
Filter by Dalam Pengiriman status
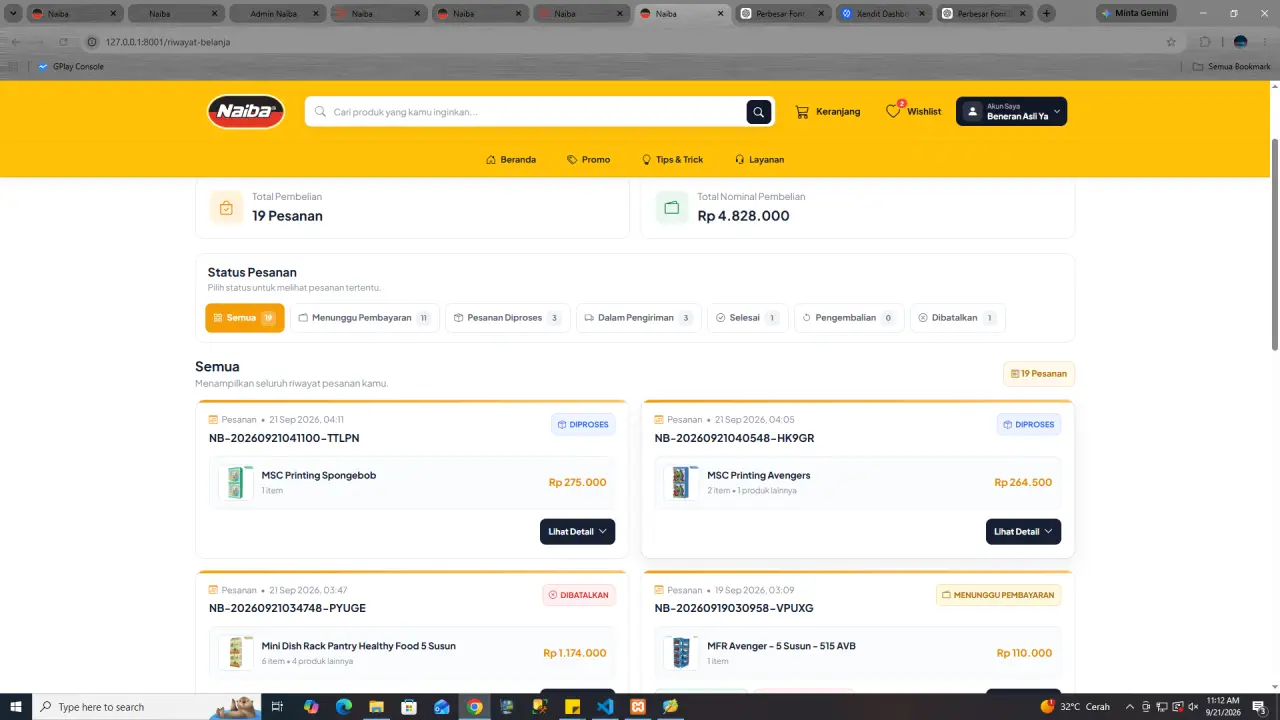tap(638, 318)
